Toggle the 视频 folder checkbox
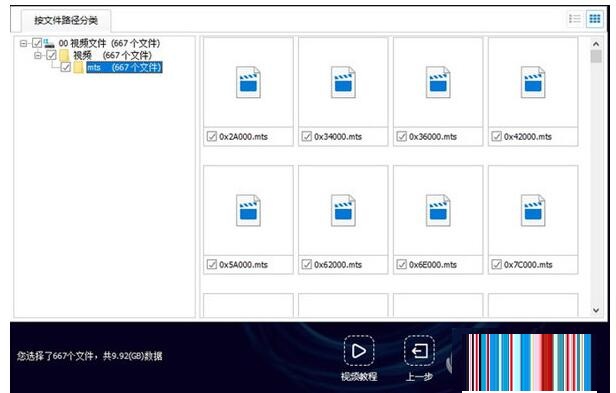Image resolution: width=616 pixels, height=393 pixels. click(51, 55)
